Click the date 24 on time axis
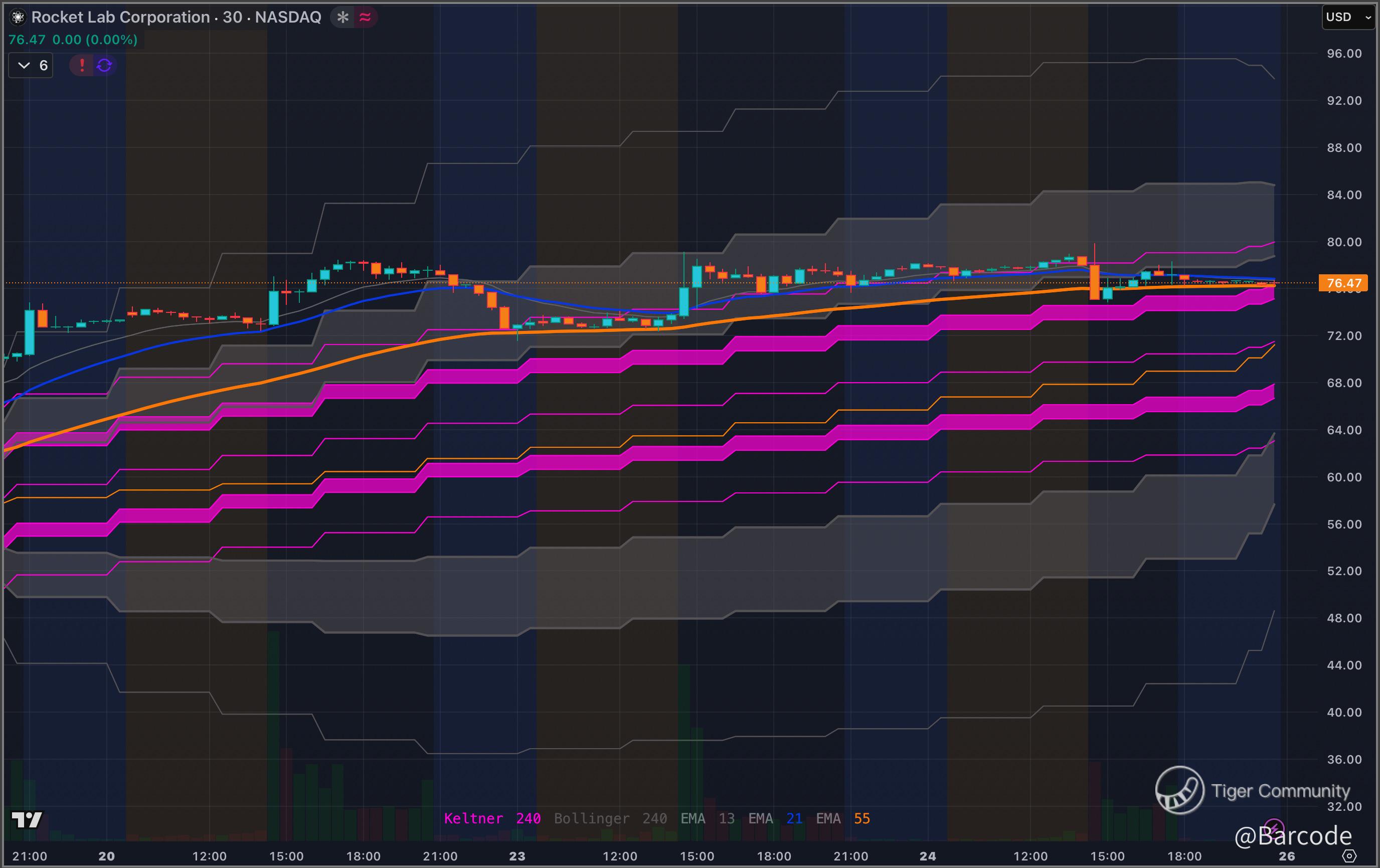Screen dimensions: 1380x868 tap(927, 856)
